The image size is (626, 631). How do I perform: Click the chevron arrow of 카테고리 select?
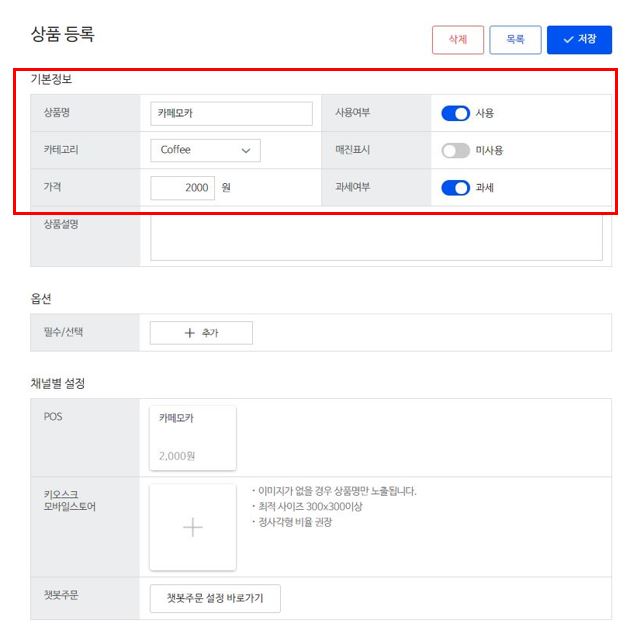click(x=246, y=151)
